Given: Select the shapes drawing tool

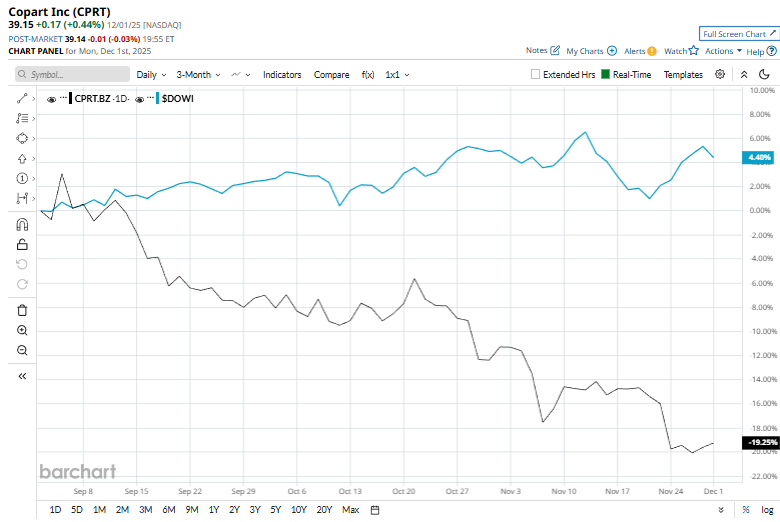Looking at the screenshot, I should pos(22,138).
